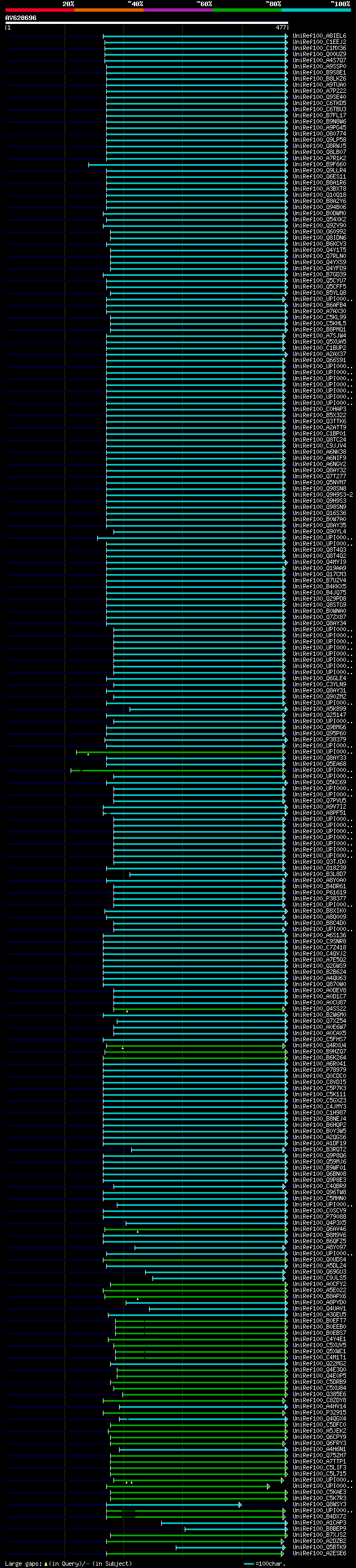
Task: Select the label UniRef100_Q69GU3
Action: coord(319,1272)
